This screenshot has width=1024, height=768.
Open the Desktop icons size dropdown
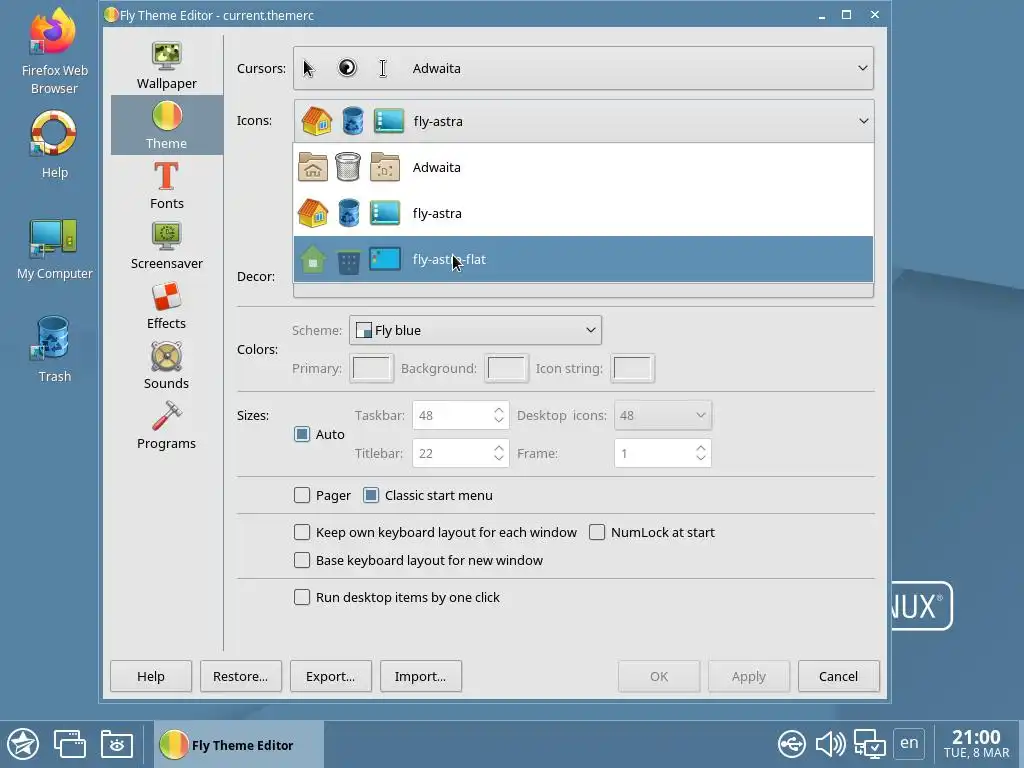(663, 415)
